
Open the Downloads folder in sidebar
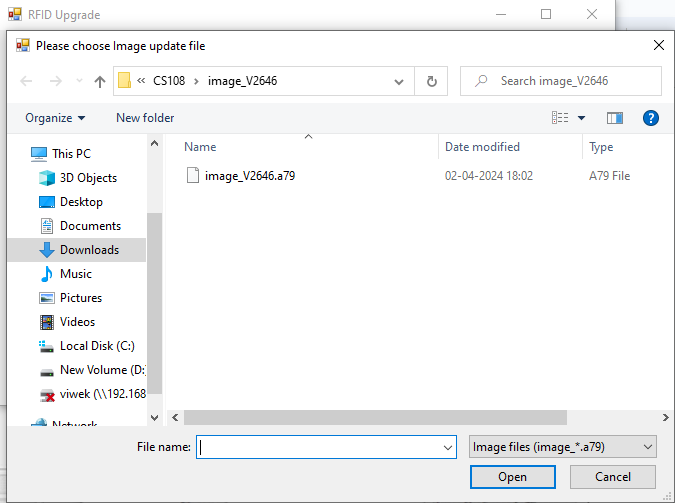pos(89,250)
